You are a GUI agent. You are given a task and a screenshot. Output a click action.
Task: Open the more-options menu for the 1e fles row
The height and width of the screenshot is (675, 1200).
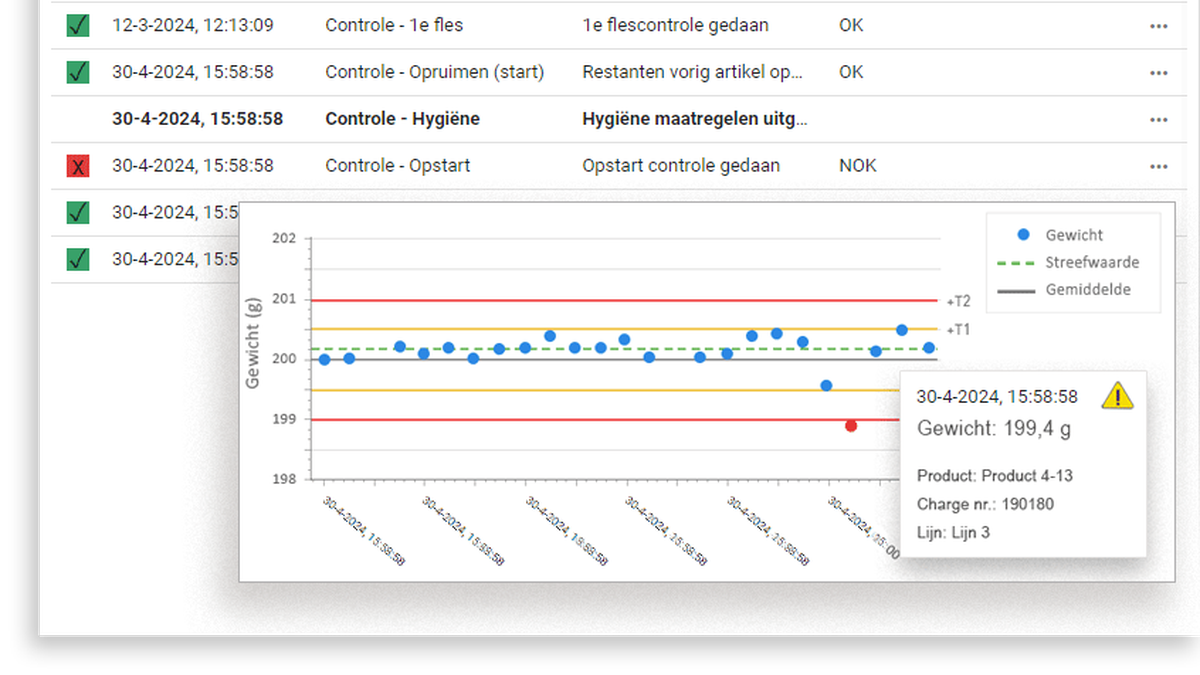coord(1158,26)
